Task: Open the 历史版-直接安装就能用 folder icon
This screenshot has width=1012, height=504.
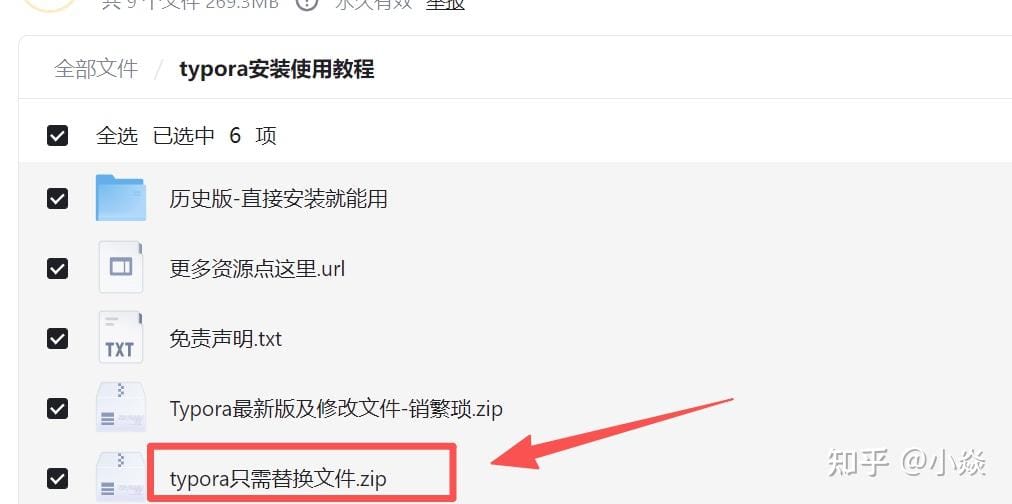Action: [121, 197]
